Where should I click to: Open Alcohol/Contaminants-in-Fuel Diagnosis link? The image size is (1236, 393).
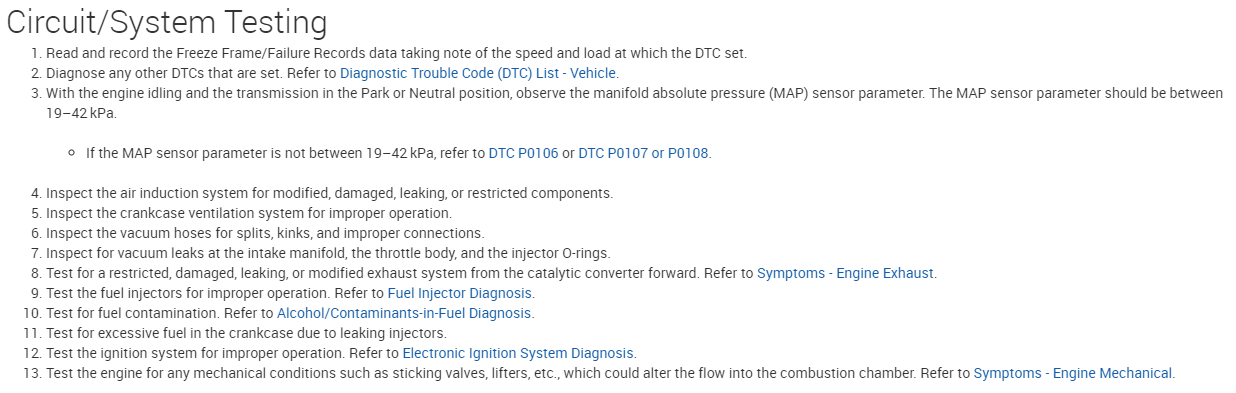[405, 313]
